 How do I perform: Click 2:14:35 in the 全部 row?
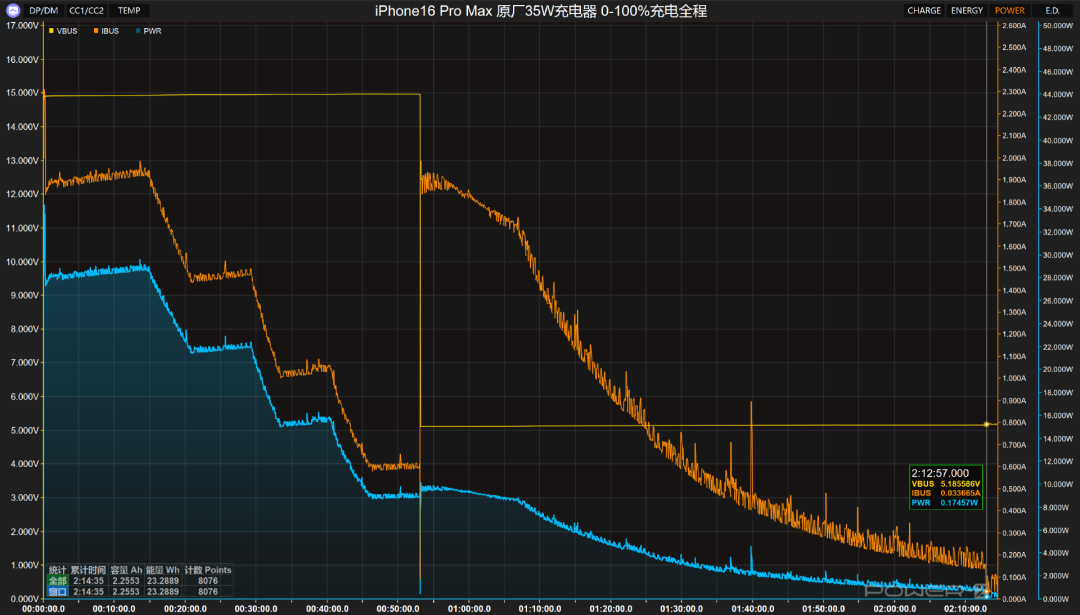(88, 581)
